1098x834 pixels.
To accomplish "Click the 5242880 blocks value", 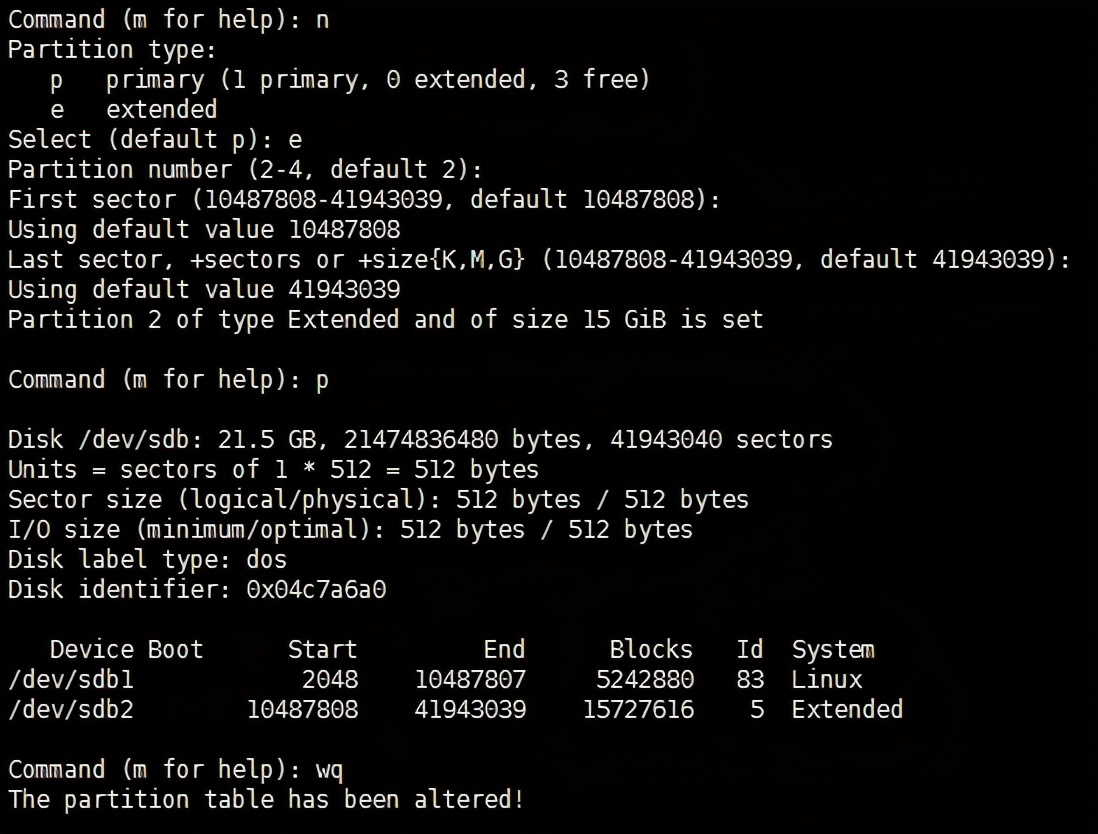I will coord(644,680).
